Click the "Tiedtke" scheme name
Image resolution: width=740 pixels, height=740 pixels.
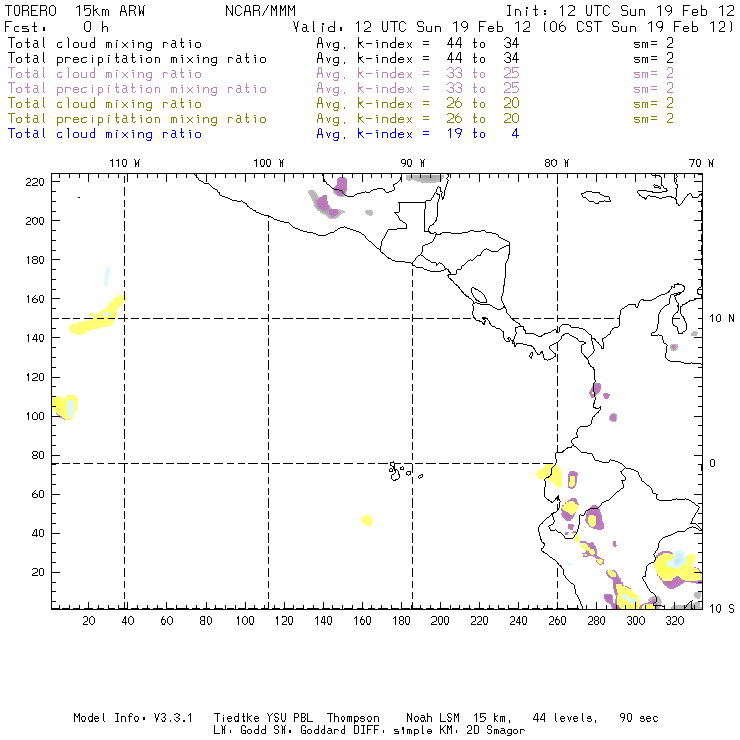click(236, 718)
